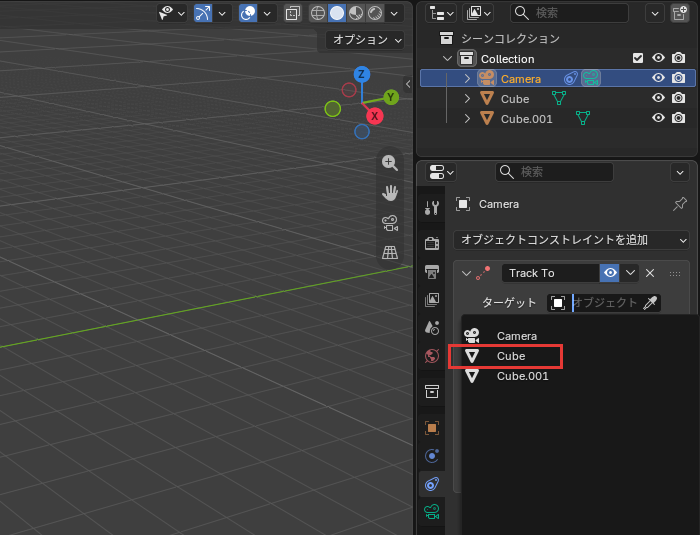Viewport: 700px width, 535px height.
Task: Click the new collection icon in outliner
Action: (680, 13)
